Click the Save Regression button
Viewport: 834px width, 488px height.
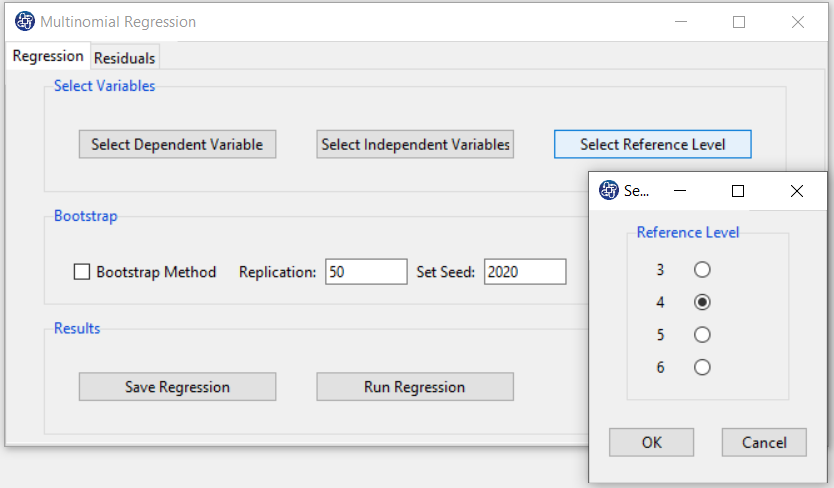177,386
